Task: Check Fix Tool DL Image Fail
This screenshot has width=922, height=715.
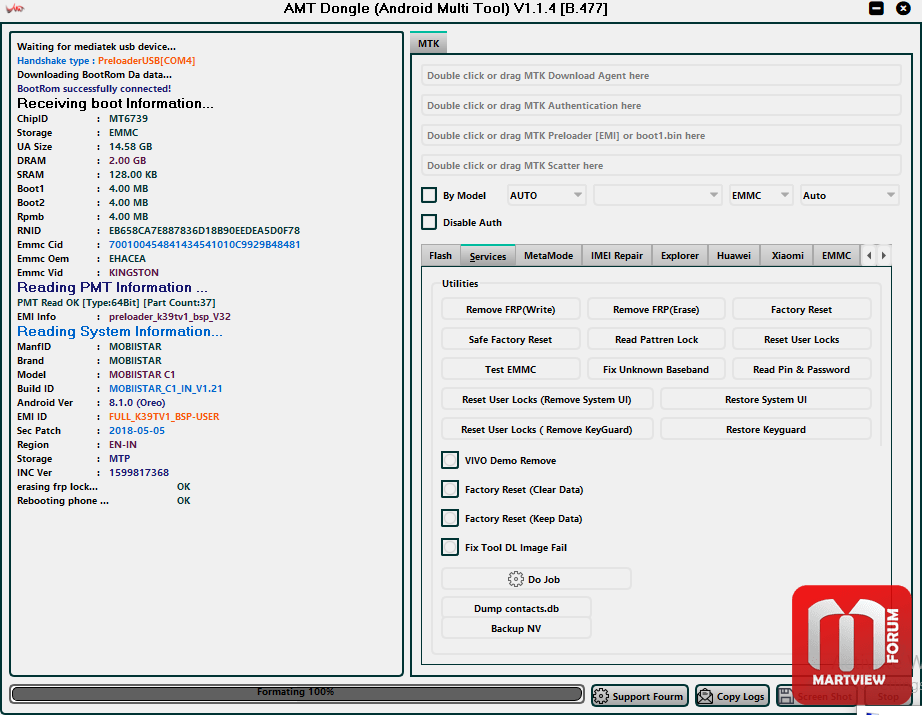Action: pyautogui.click(x=450, y=547)
